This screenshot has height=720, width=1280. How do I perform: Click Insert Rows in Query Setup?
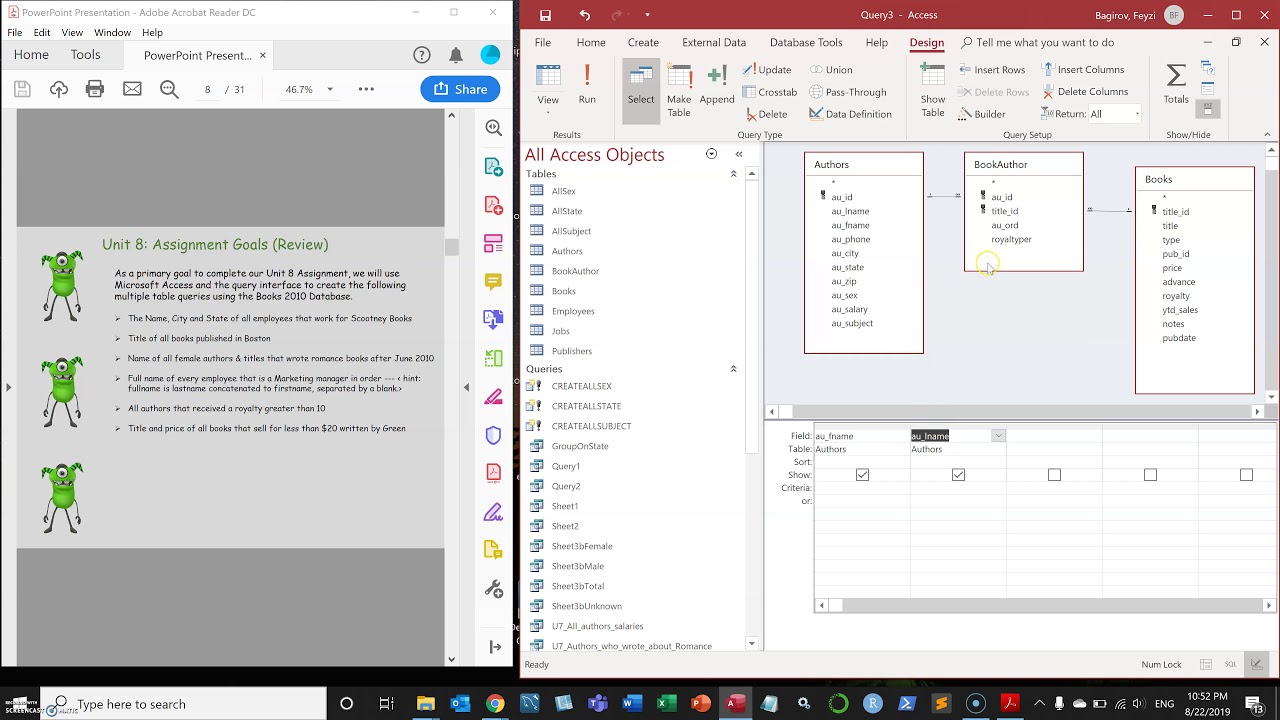(991, 70)
